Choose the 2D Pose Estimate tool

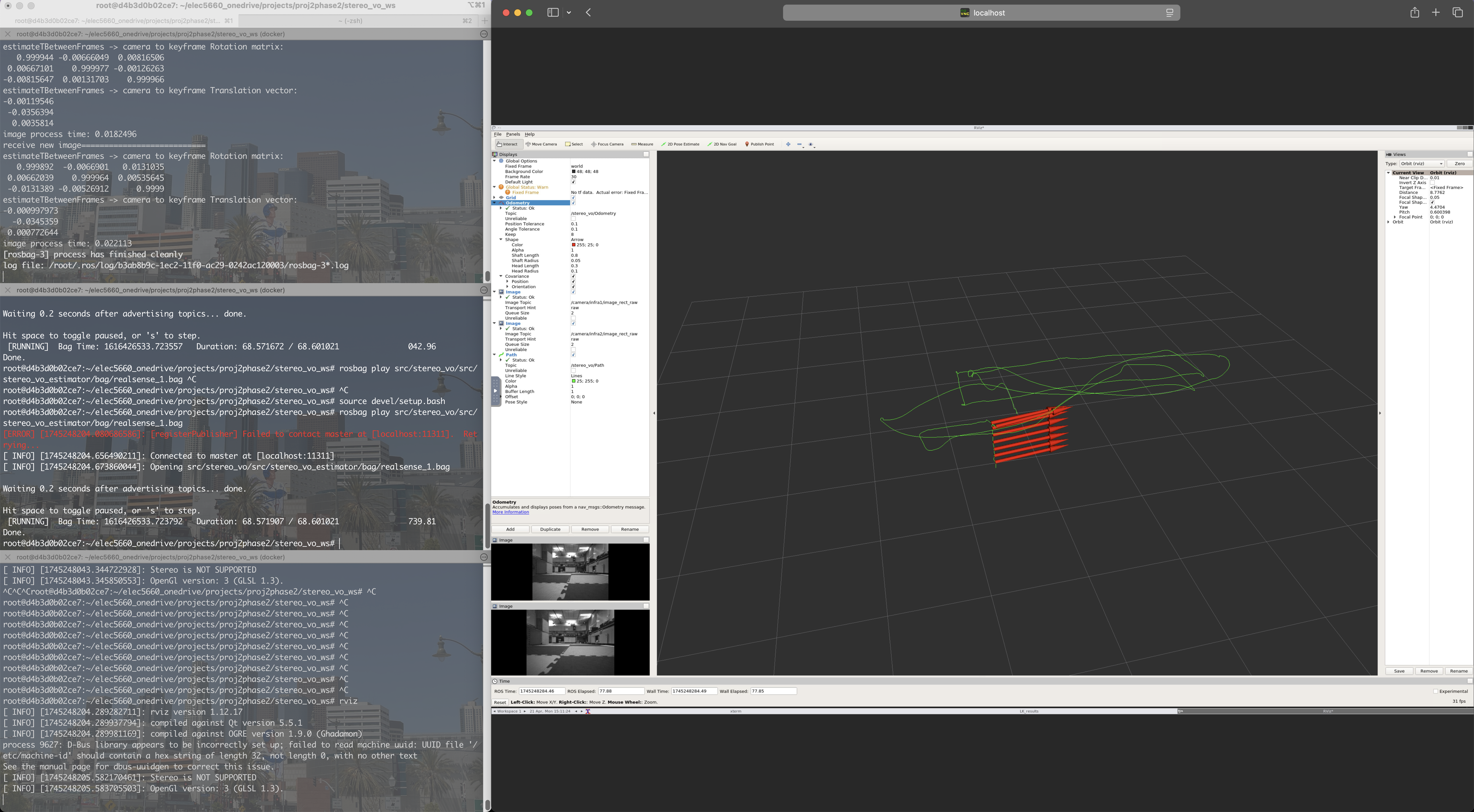point(680,144)
